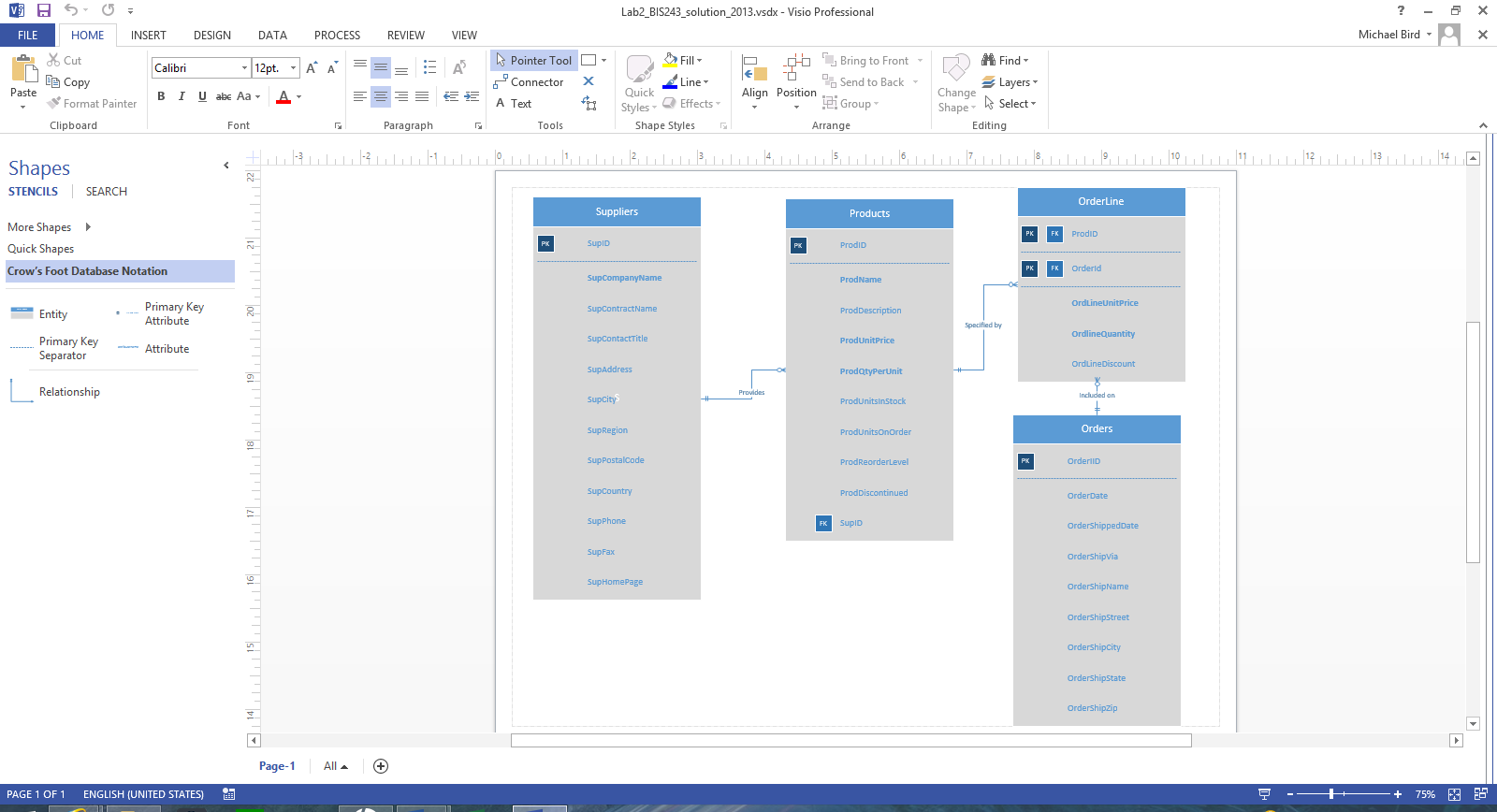Toggle Italic formatting
The width and height of the screenshot is (1497, 812).
point(182,96)
